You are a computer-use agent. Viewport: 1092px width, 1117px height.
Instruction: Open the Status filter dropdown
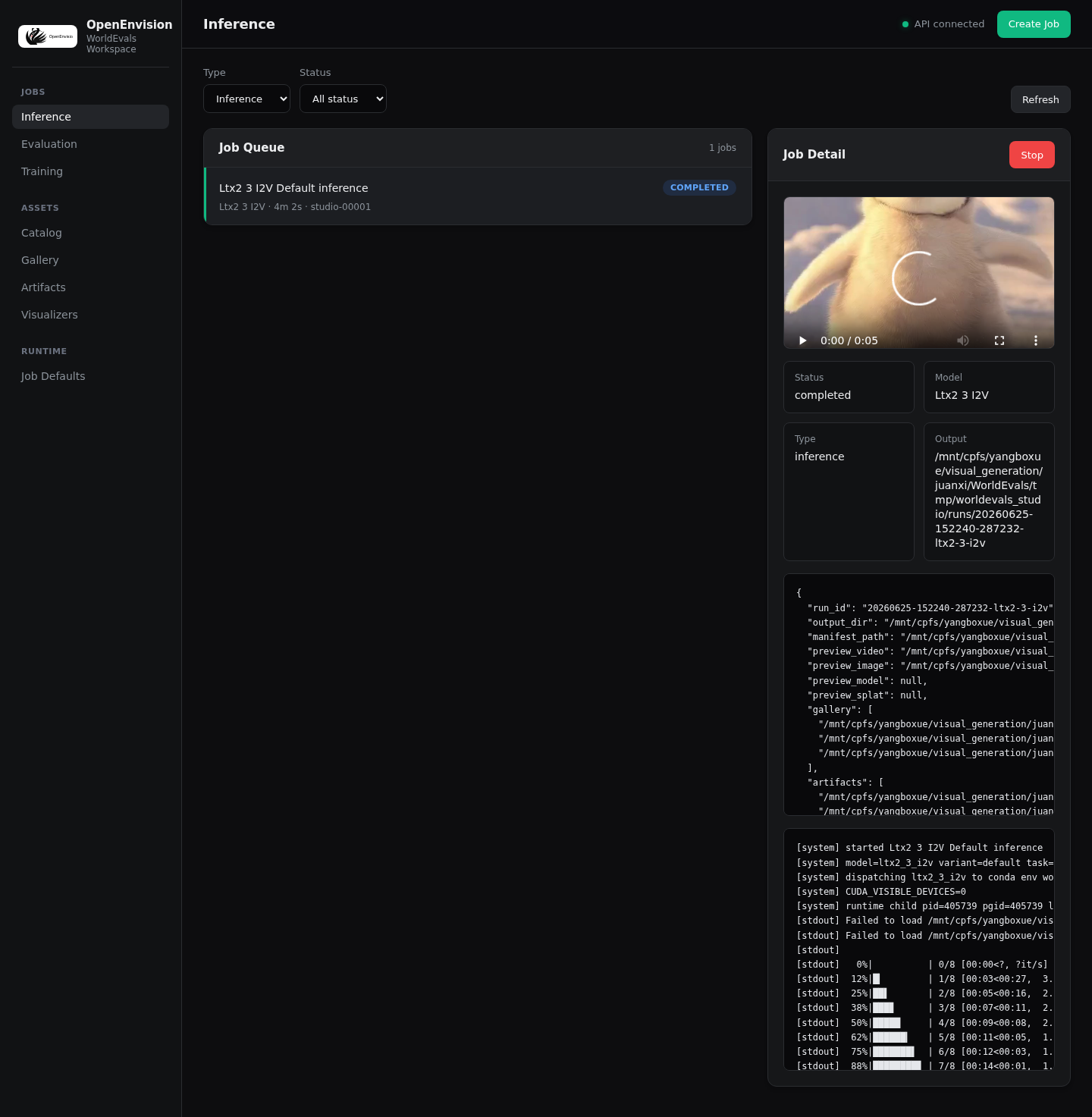pos(343,99)
